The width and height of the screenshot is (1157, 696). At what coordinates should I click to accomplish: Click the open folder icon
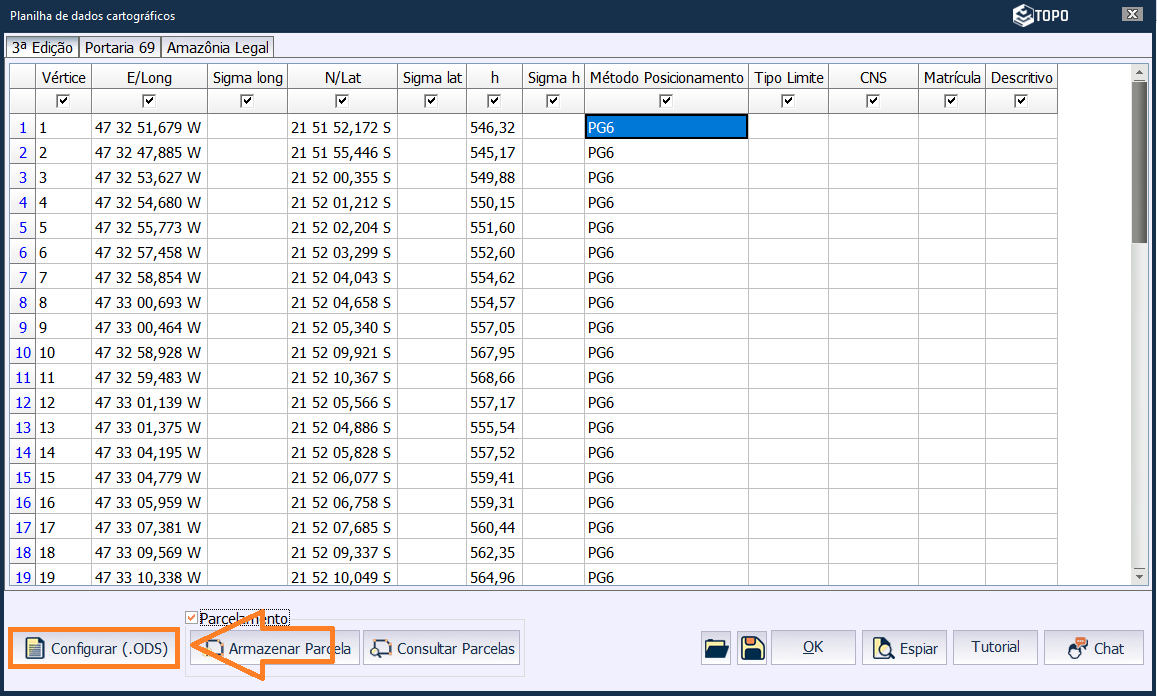[716, 648]
